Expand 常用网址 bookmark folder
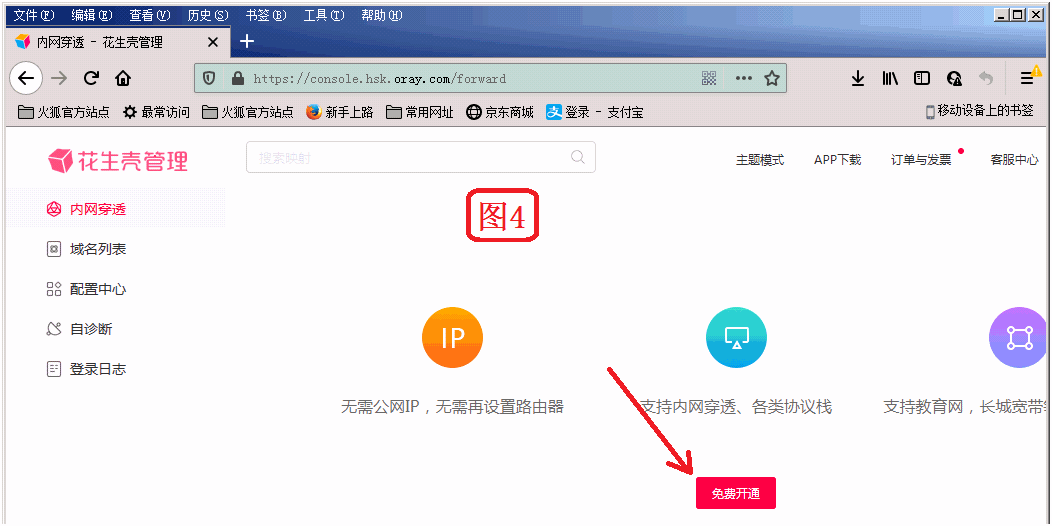This screenshot has width=1052, height=526. pyautogui.click(x=420, y=112)
